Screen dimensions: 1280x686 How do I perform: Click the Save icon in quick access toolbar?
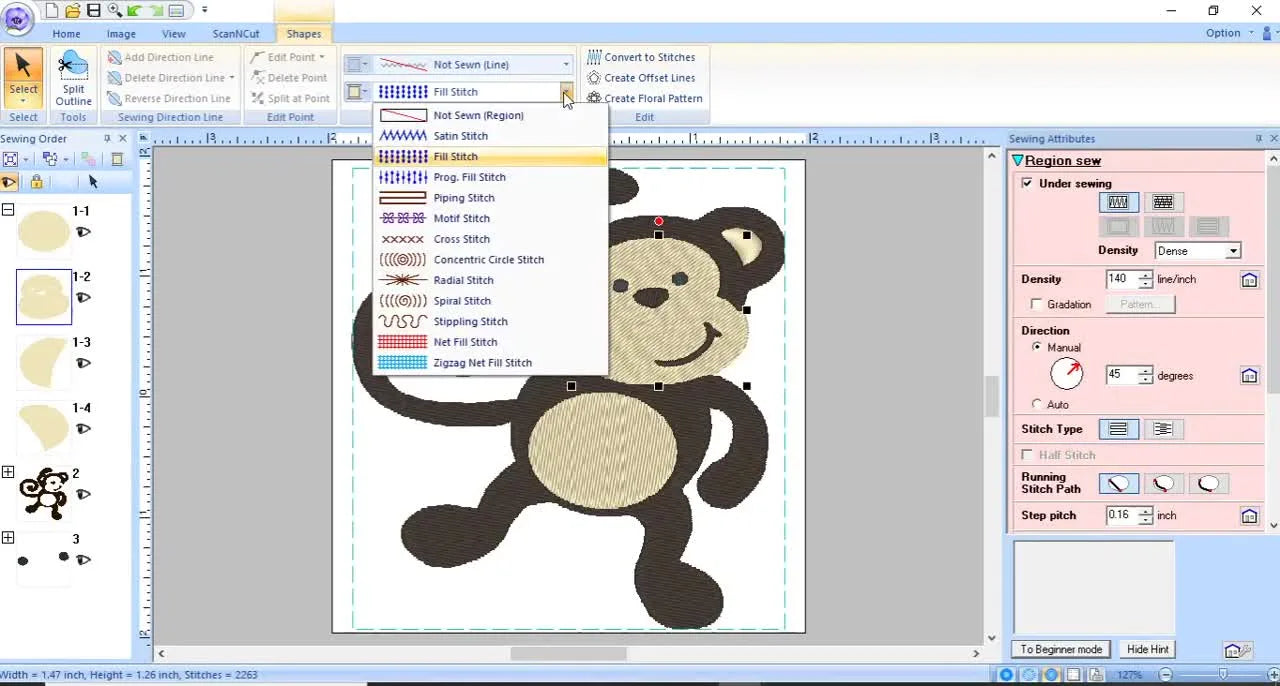pos(92,10)
